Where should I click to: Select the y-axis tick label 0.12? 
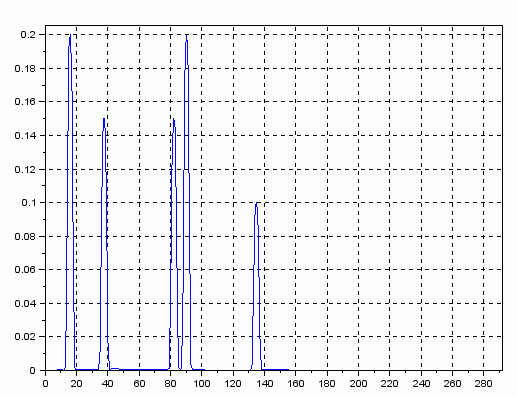coord(25,169)
